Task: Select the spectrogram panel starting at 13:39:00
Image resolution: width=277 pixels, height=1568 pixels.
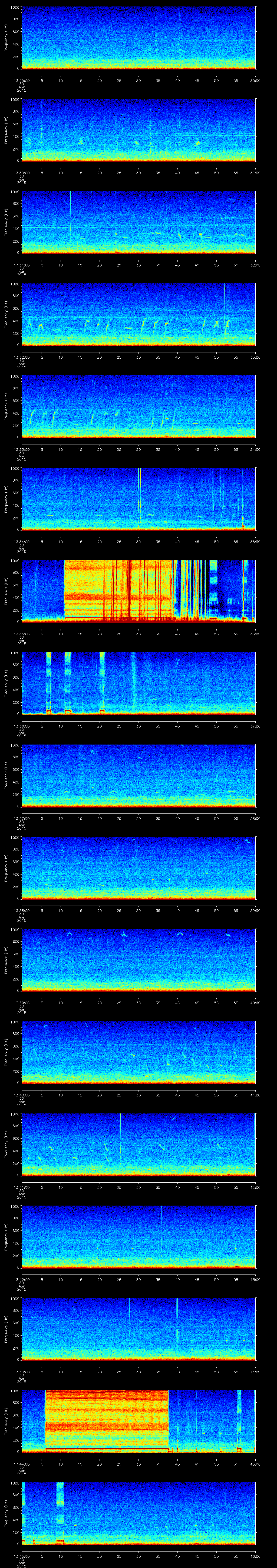Action: [x=138, y=960]
